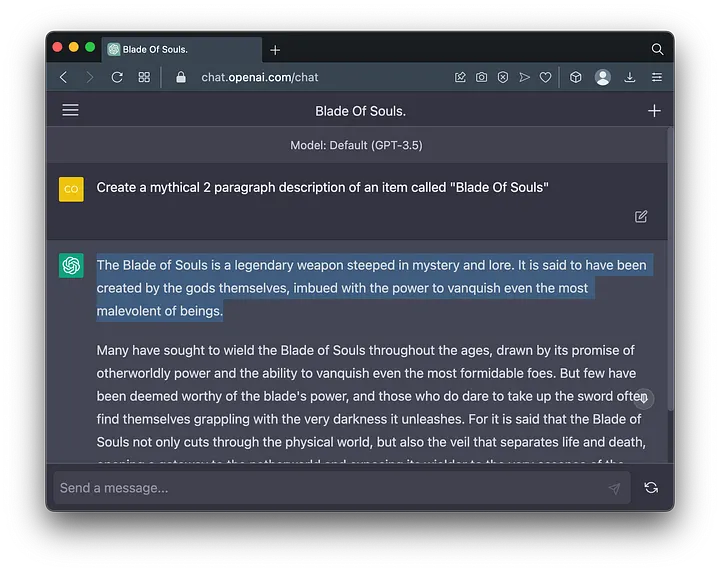The height and width of the screenshot is (572, 720).
Task: Open the ChatGPT sidebar hamburger menu
Action: point(70,110)
